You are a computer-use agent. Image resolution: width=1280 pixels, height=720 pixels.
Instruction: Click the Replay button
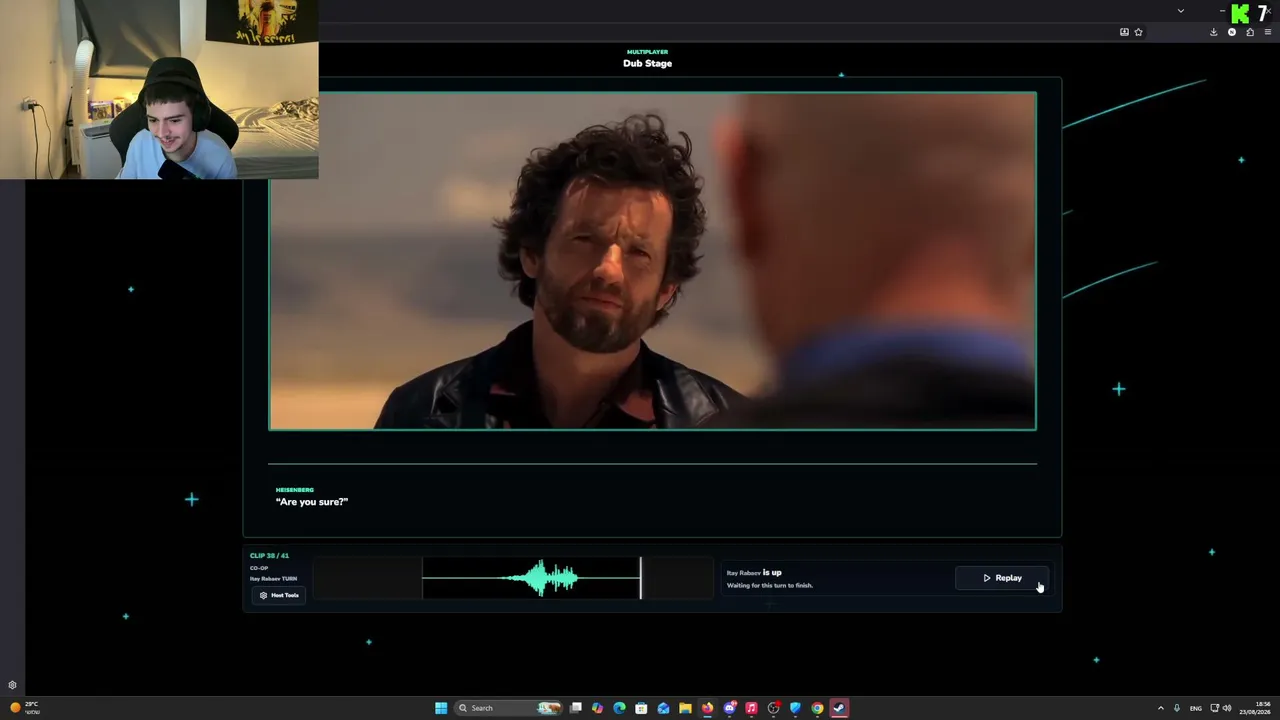click(1002, 578)
